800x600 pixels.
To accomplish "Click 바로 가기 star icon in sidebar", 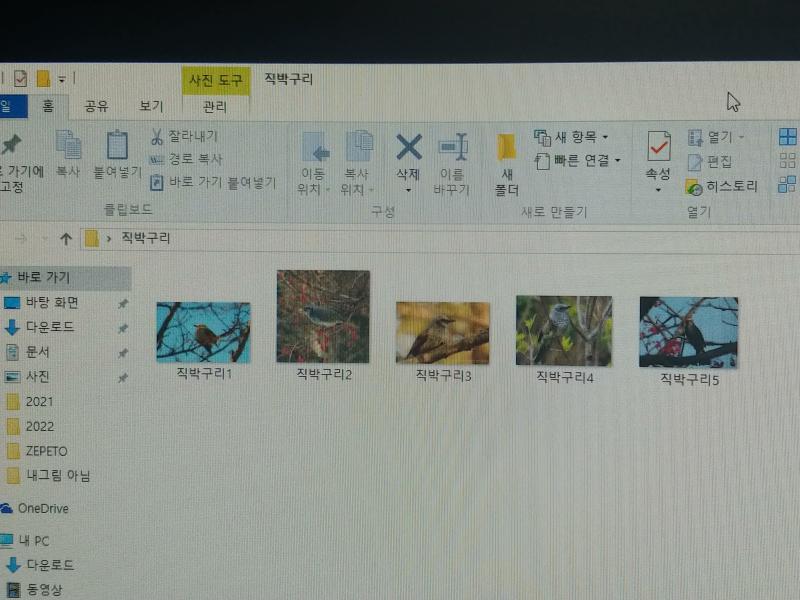I will coord(6,278).
